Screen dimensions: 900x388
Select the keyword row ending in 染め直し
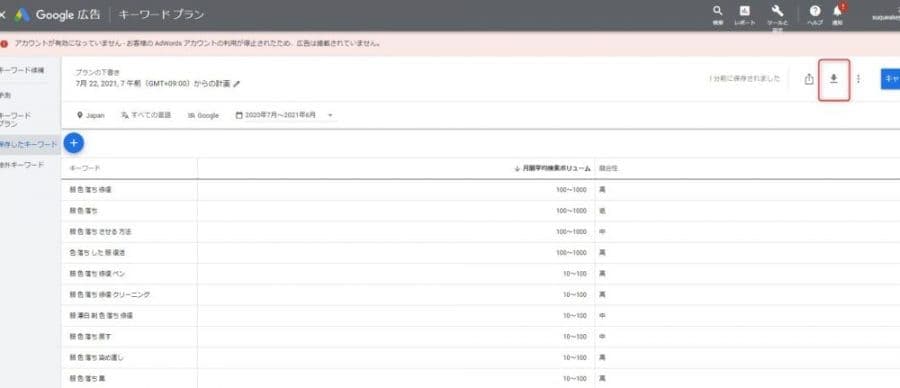(x=480, y=358)
